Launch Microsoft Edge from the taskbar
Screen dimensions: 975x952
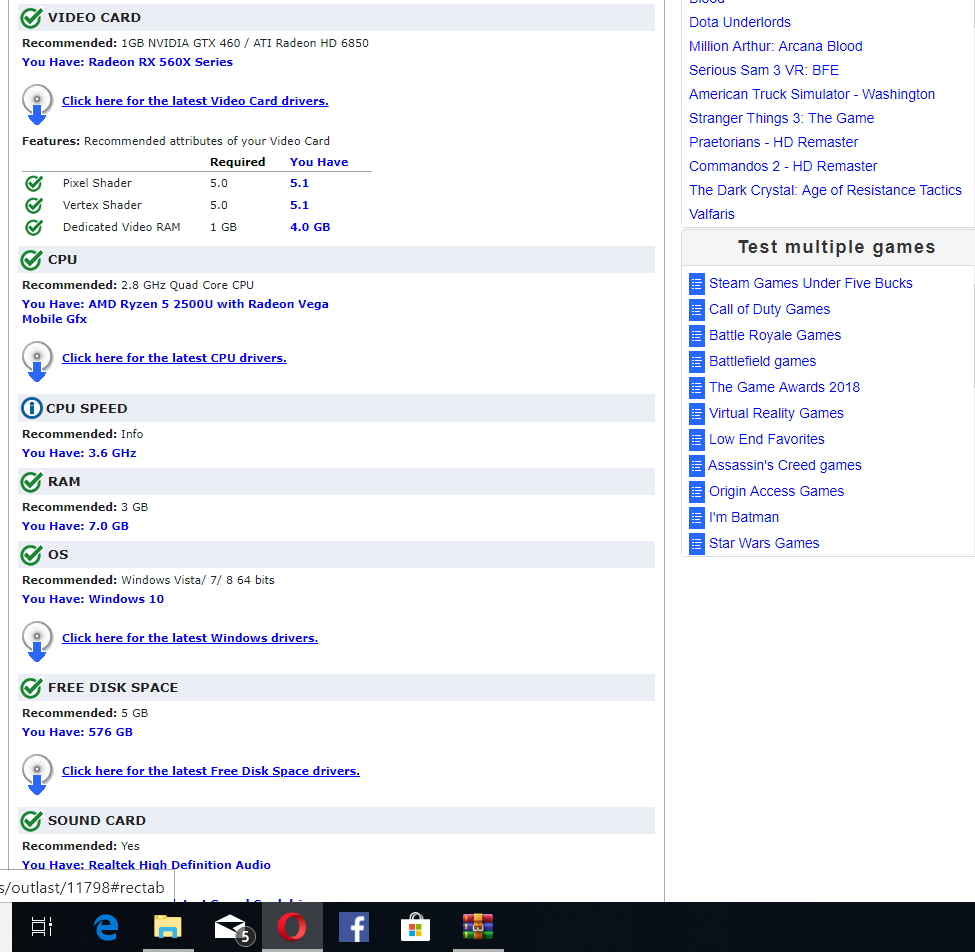[106, 927]
